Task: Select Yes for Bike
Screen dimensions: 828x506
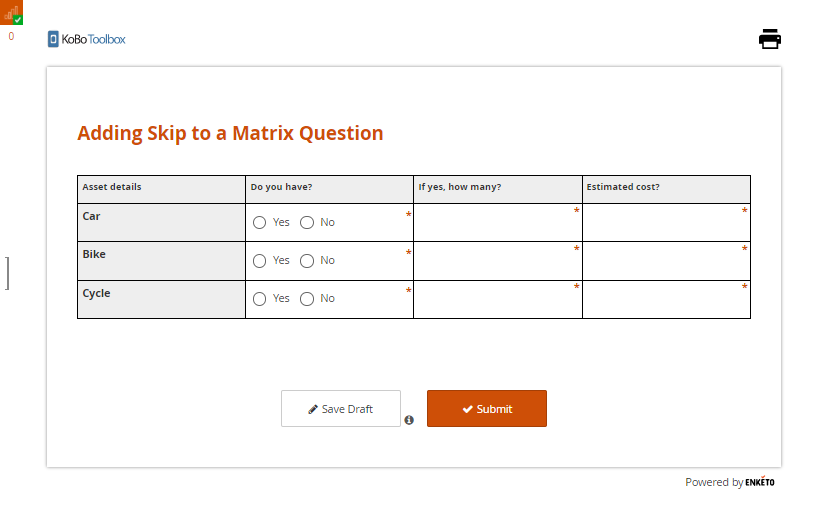Action: tap(260, 260)
